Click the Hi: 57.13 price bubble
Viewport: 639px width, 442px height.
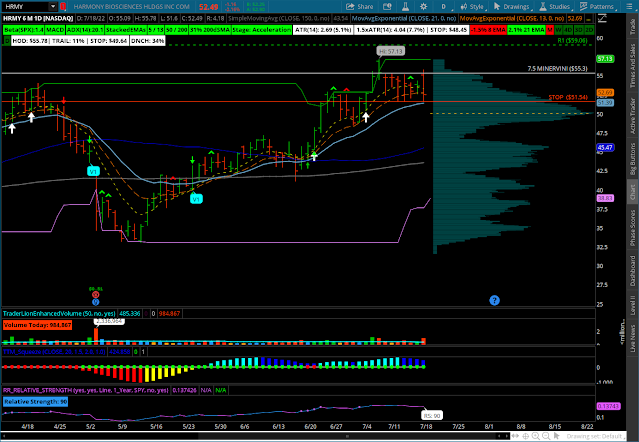tap(390, 51)
